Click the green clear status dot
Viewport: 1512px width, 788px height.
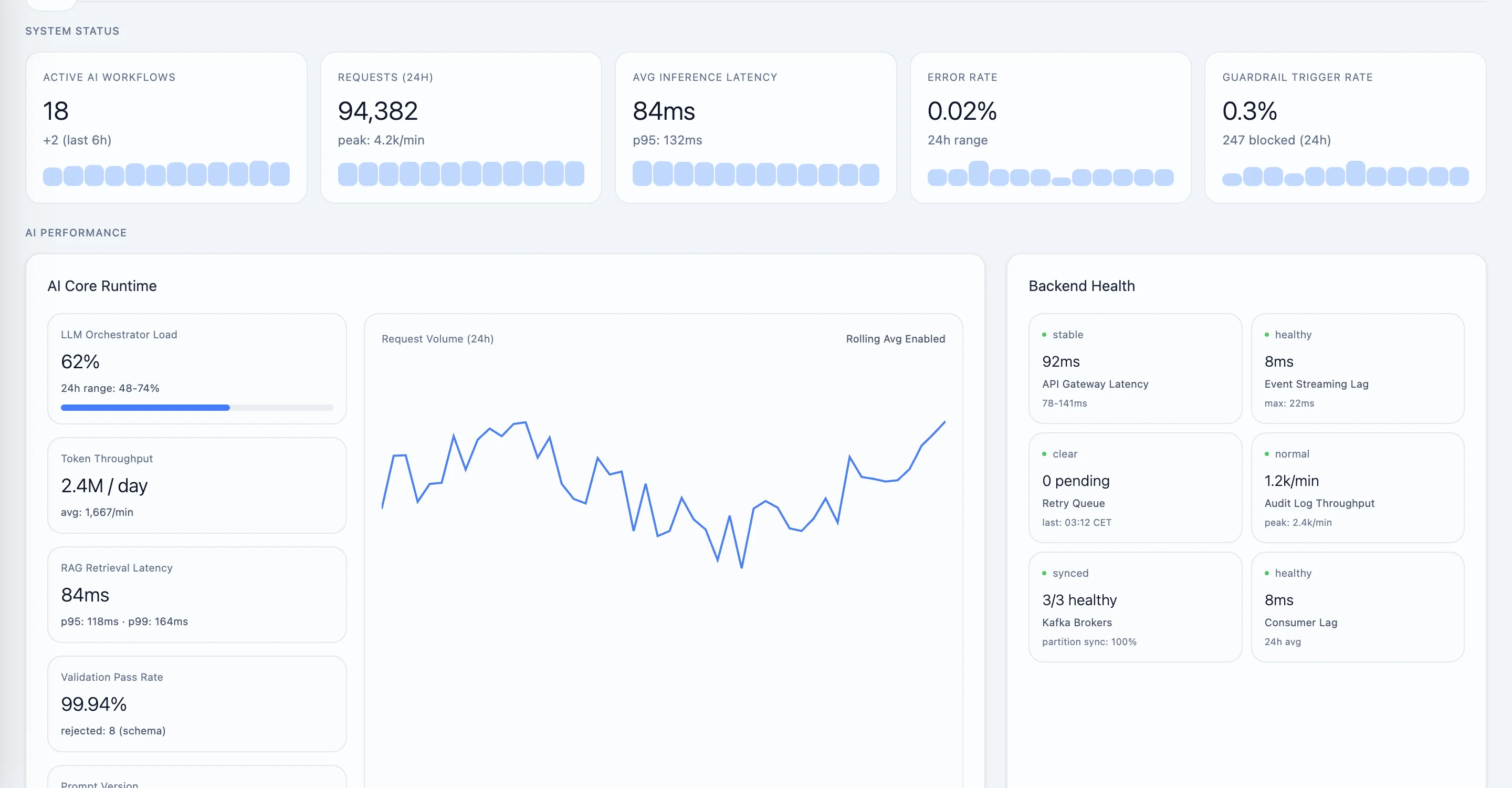click(x=1044, y=454)
